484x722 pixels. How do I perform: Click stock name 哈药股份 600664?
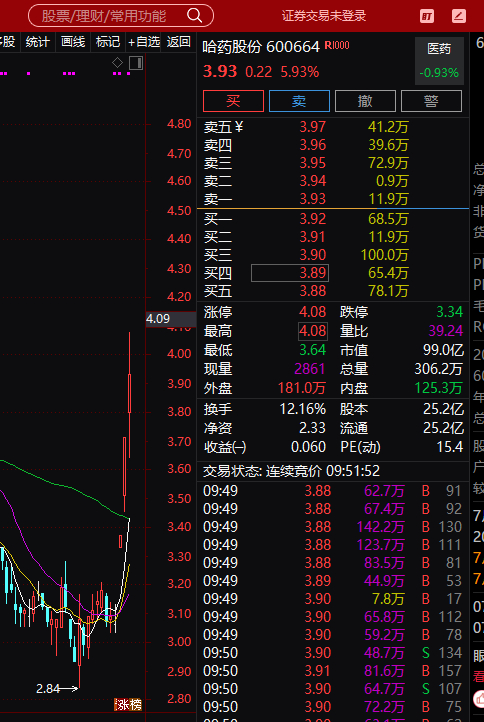click(261, 47)
